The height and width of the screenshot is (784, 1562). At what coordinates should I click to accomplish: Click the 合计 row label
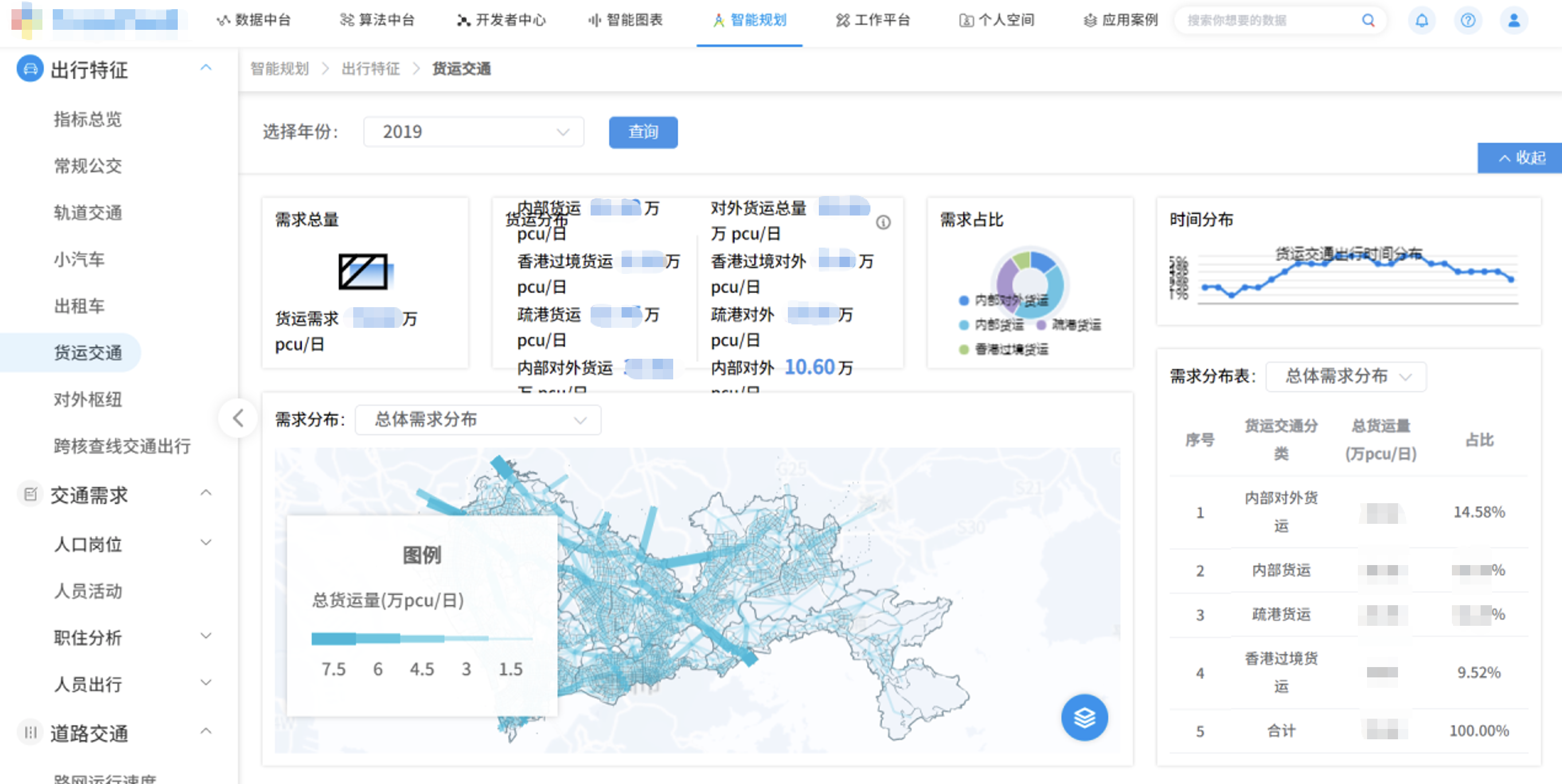pos(1281,731)
